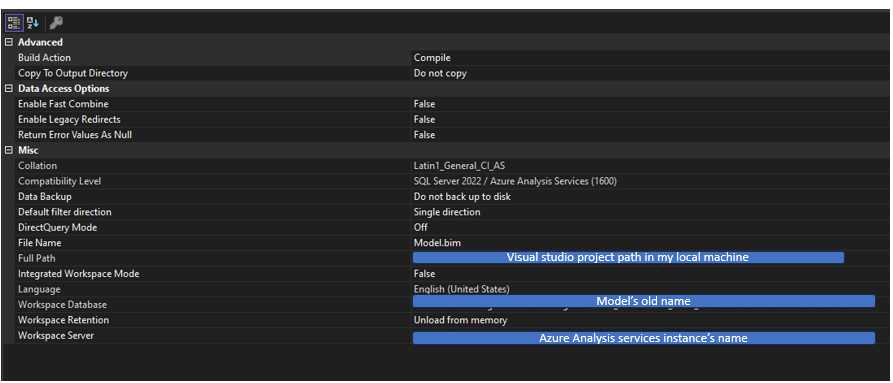Select the Data Backup property label
This screenshot has height=383, width=893.
[45, 196]
